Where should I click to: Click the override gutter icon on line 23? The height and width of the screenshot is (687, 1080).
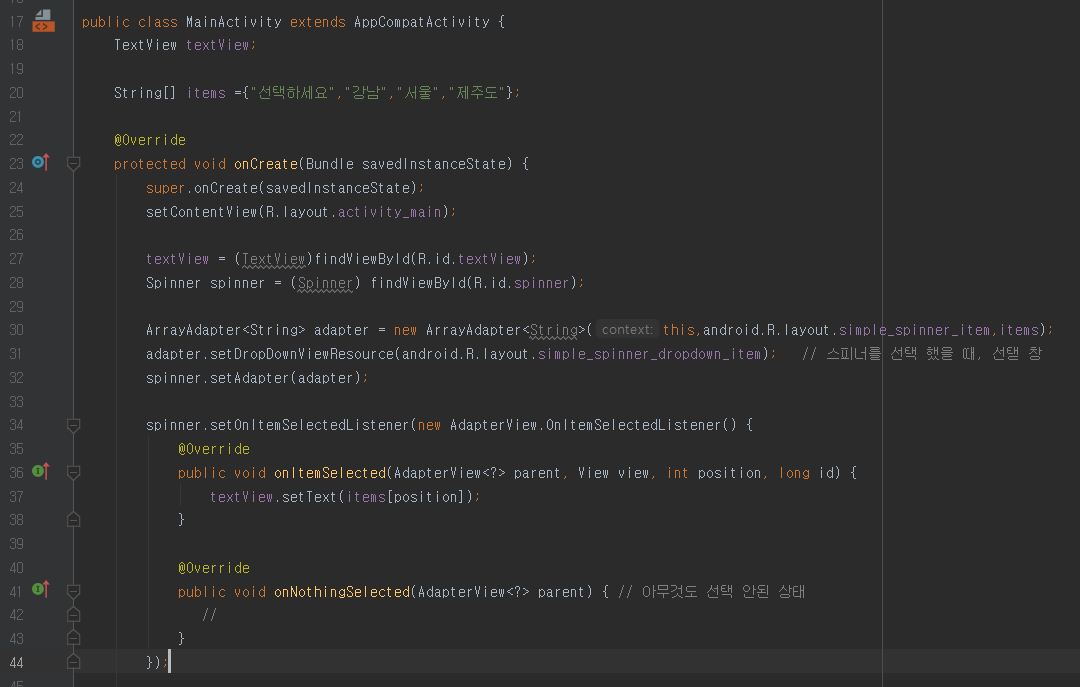pos(41,163)
